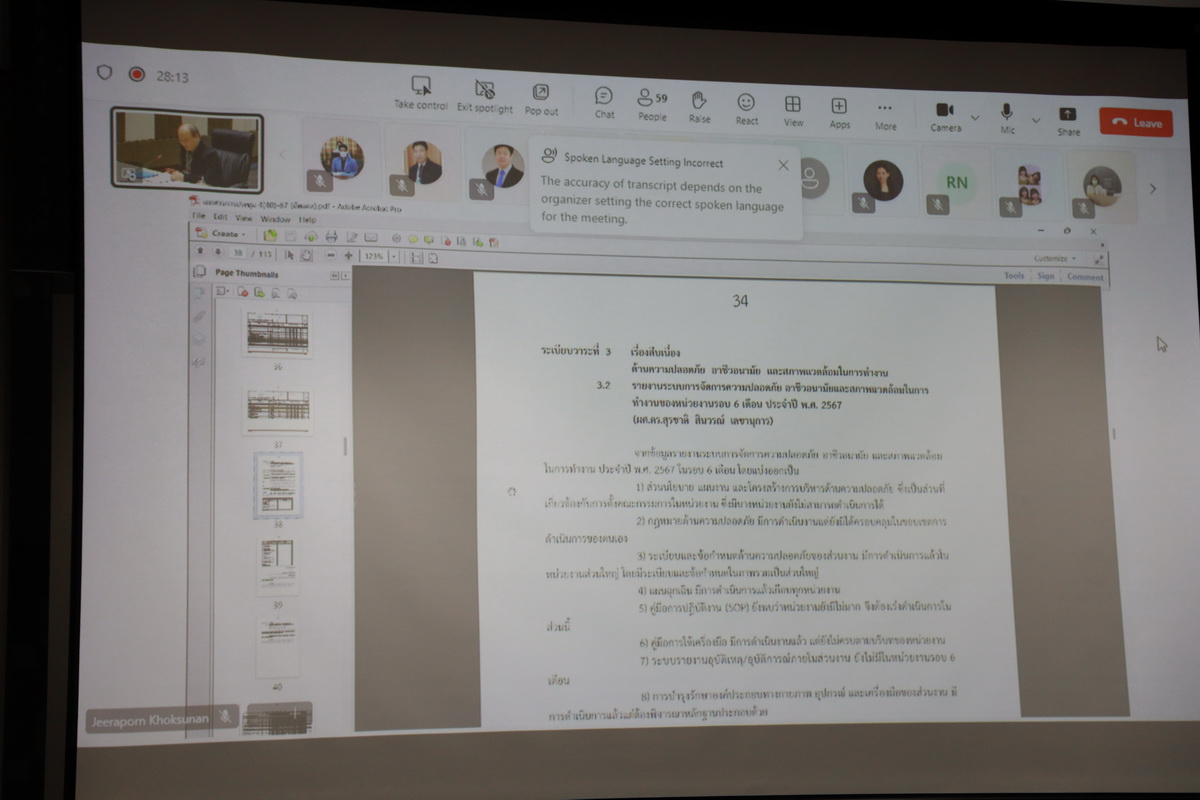This screenshot has width=1200, height=800.
Task: Open the Help menu in Acrobat
Action: pos(307,220)
